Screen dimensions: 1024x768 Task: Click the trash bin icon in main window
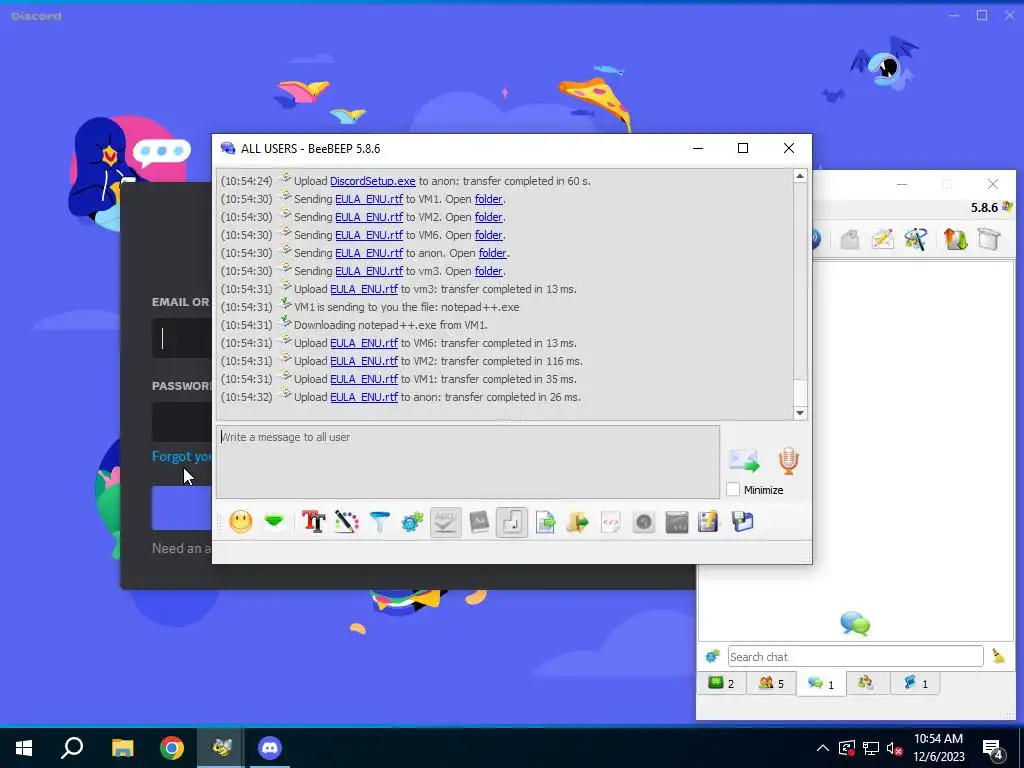click(x=989, y=239)
